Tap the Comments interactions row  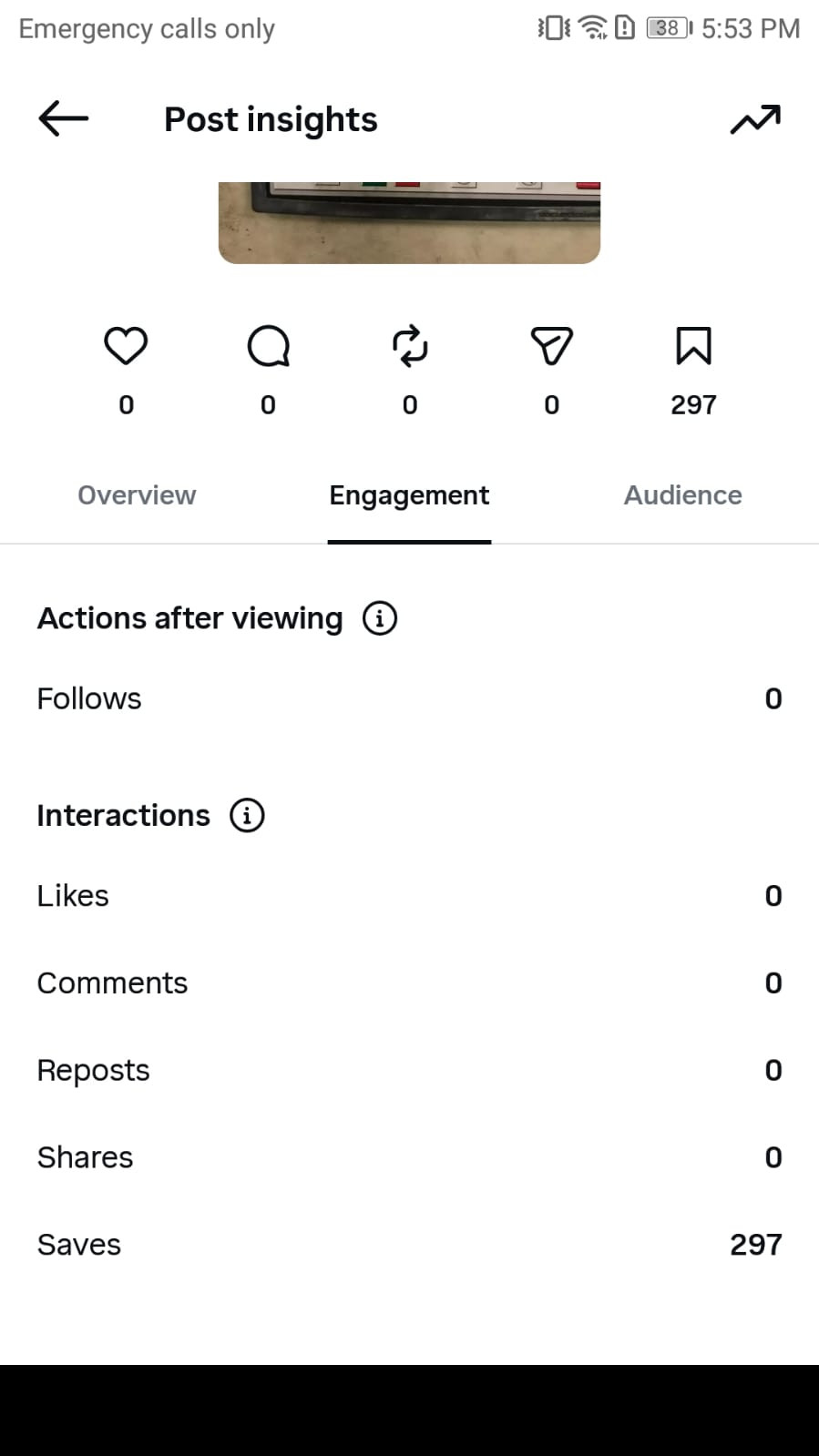pyautogui.click(x=409, y=983)
